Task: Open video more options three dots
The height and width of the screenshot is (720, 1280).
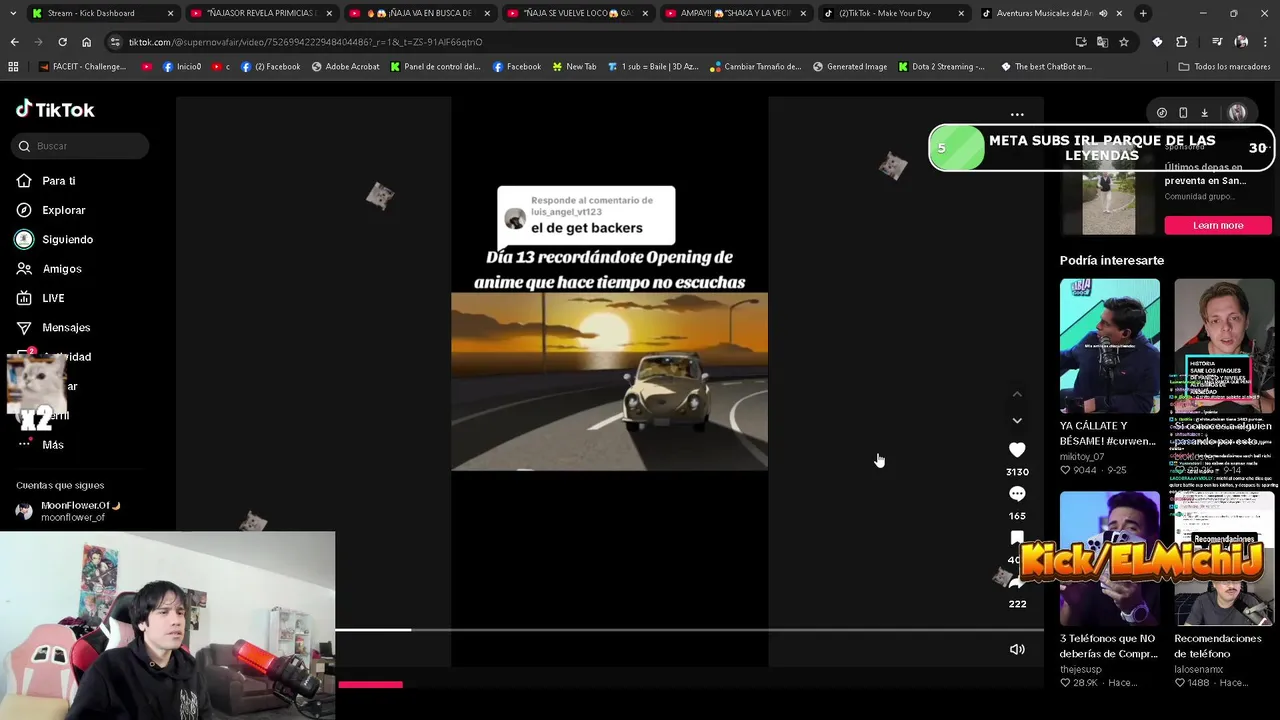Action: (x=1017, y=114)
